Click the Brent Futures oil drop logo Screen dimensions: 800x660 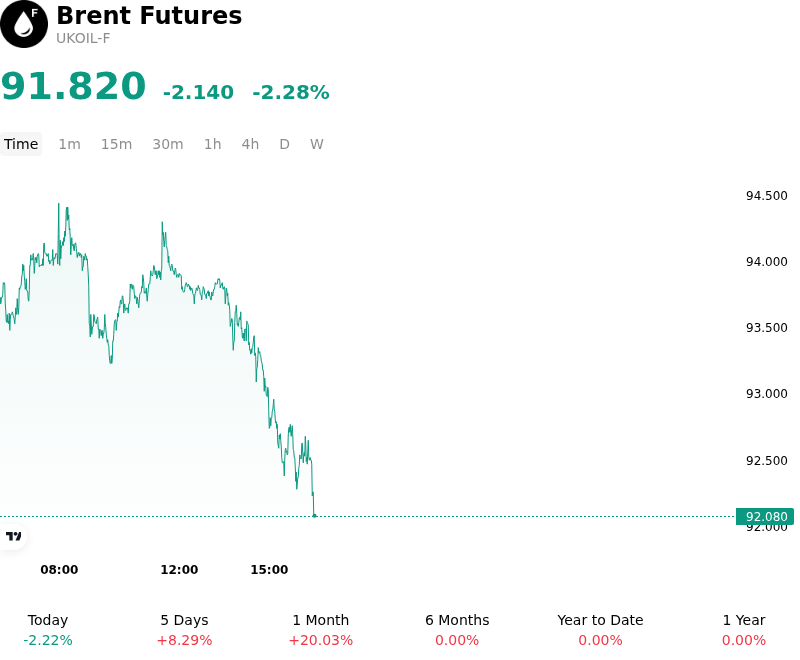(24, 24)
